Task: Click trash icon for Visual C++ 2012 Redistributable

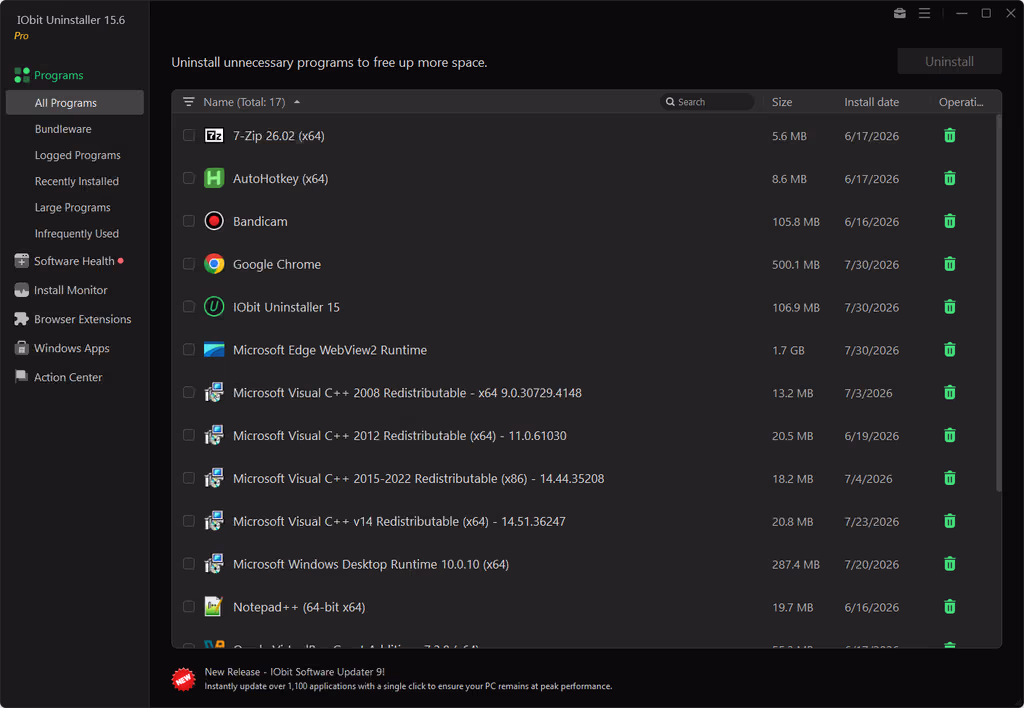Action: tap(950, 436)
